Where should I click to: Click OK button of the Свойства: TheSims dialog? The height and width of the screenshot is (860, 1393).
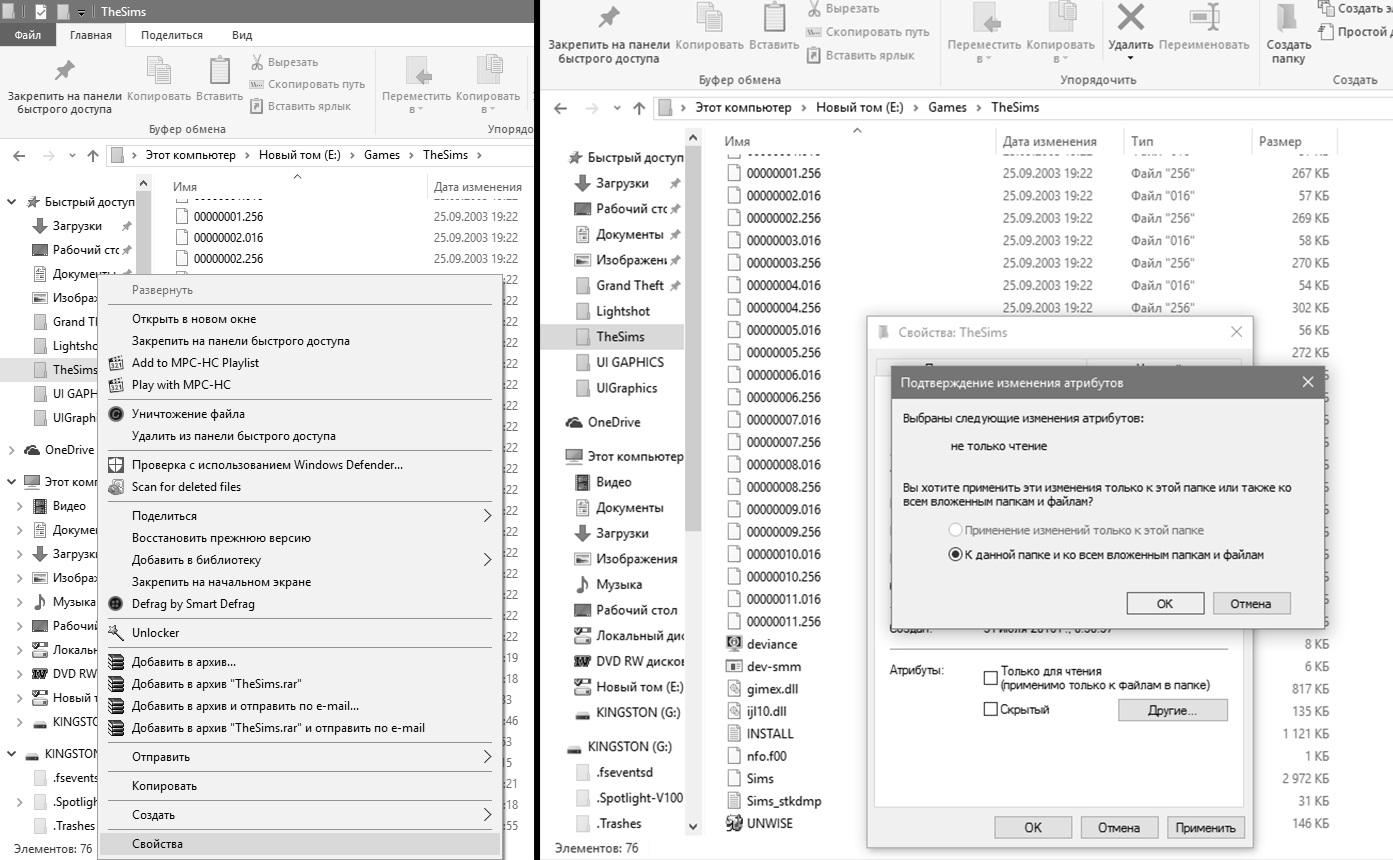[x=1033, y=827]
